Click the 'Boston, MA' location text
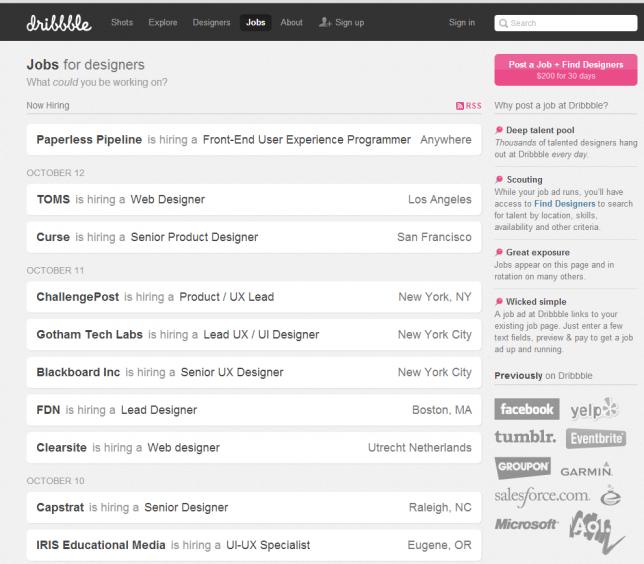644x564 pixels. coord(442,410)
